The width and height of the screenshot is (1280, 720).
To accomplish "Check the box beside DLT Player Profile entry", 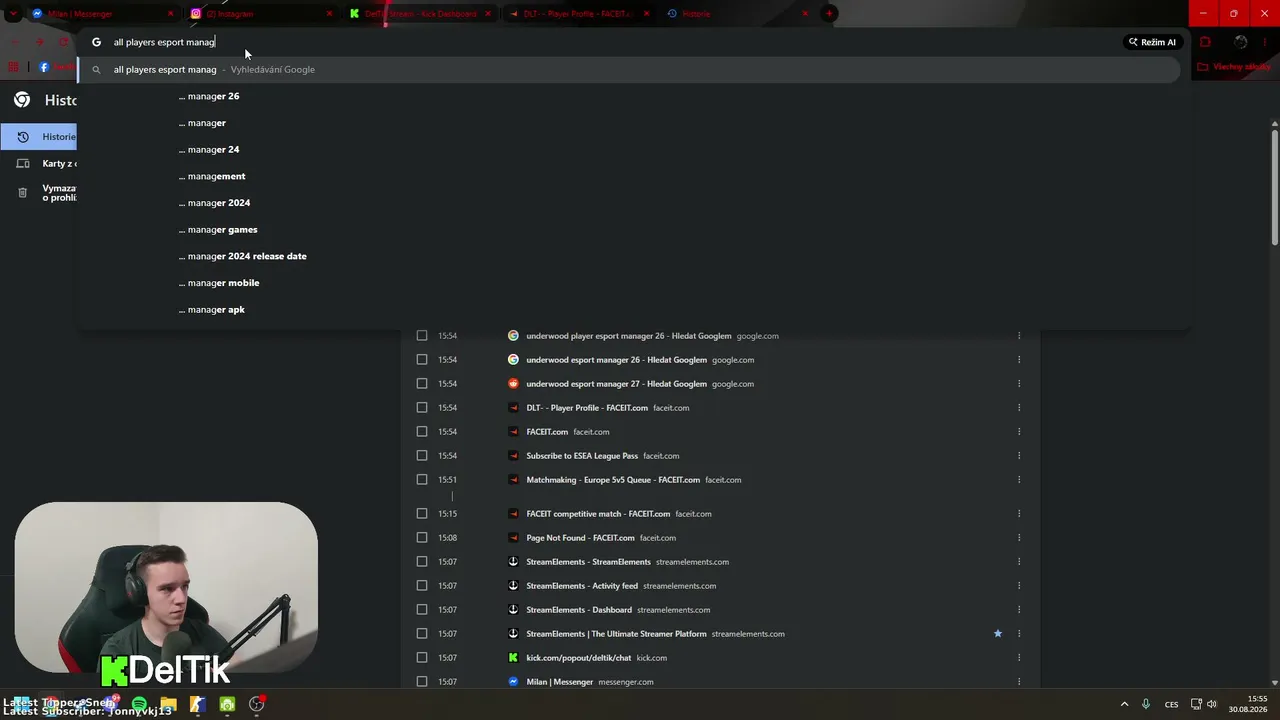I will point(422,408).
